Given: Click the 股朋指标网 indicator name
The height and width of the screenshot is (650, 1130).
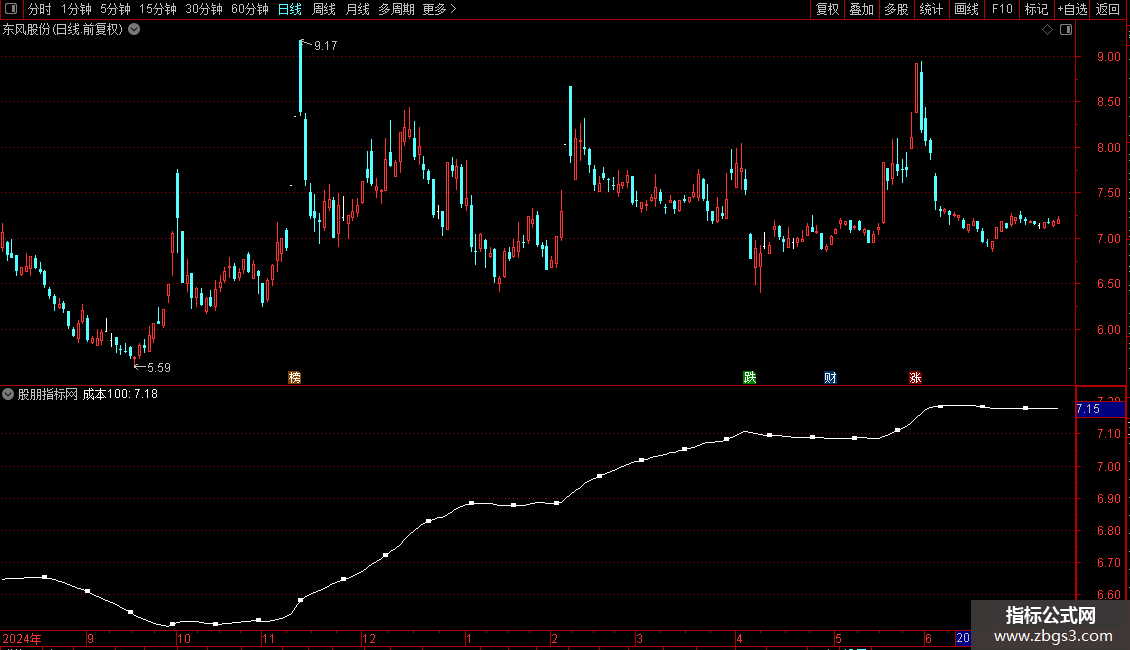Looking at the screenshot, I should tap(48, 394).
